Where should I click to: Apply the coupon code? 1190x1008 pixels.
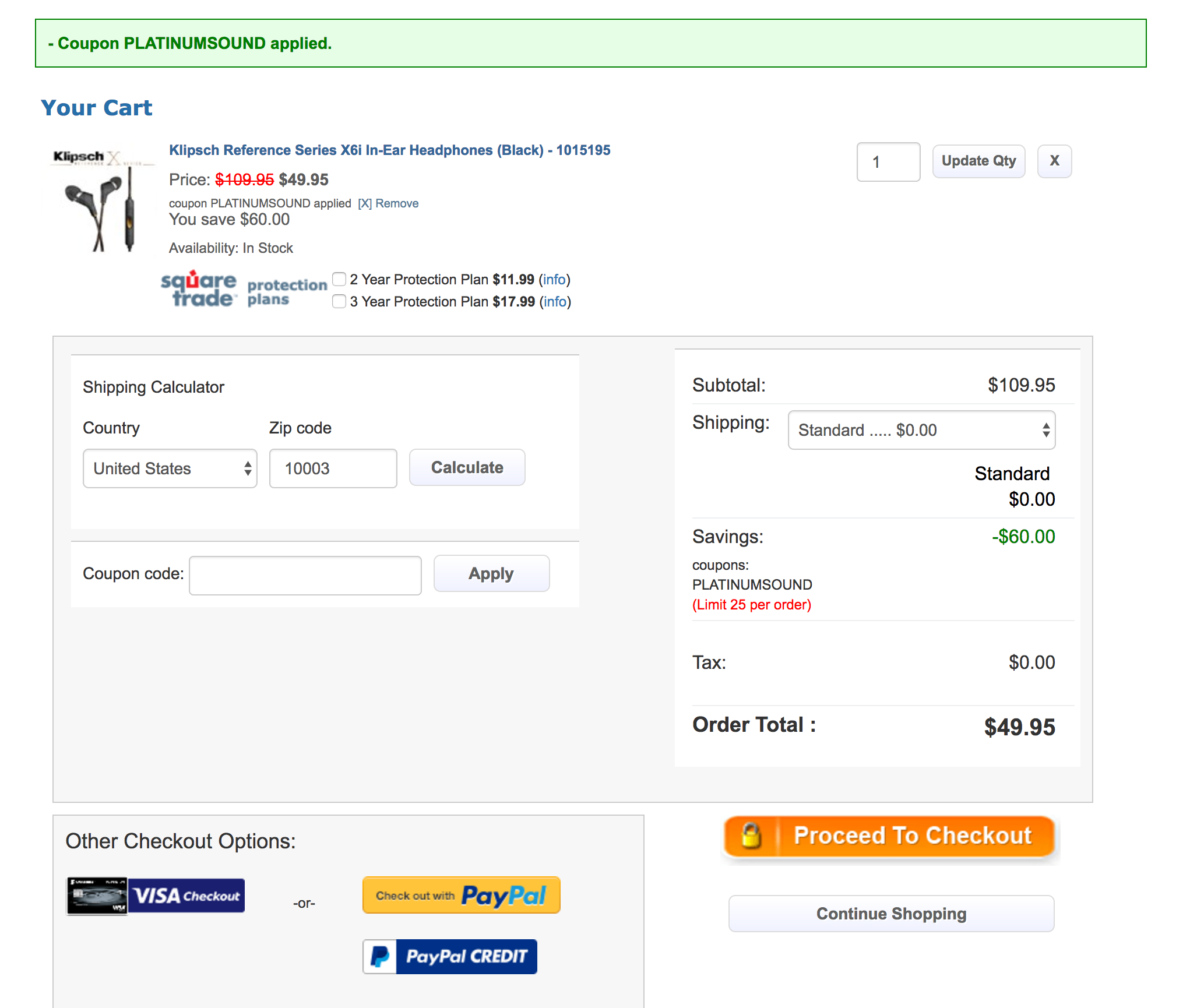[491, 574]
